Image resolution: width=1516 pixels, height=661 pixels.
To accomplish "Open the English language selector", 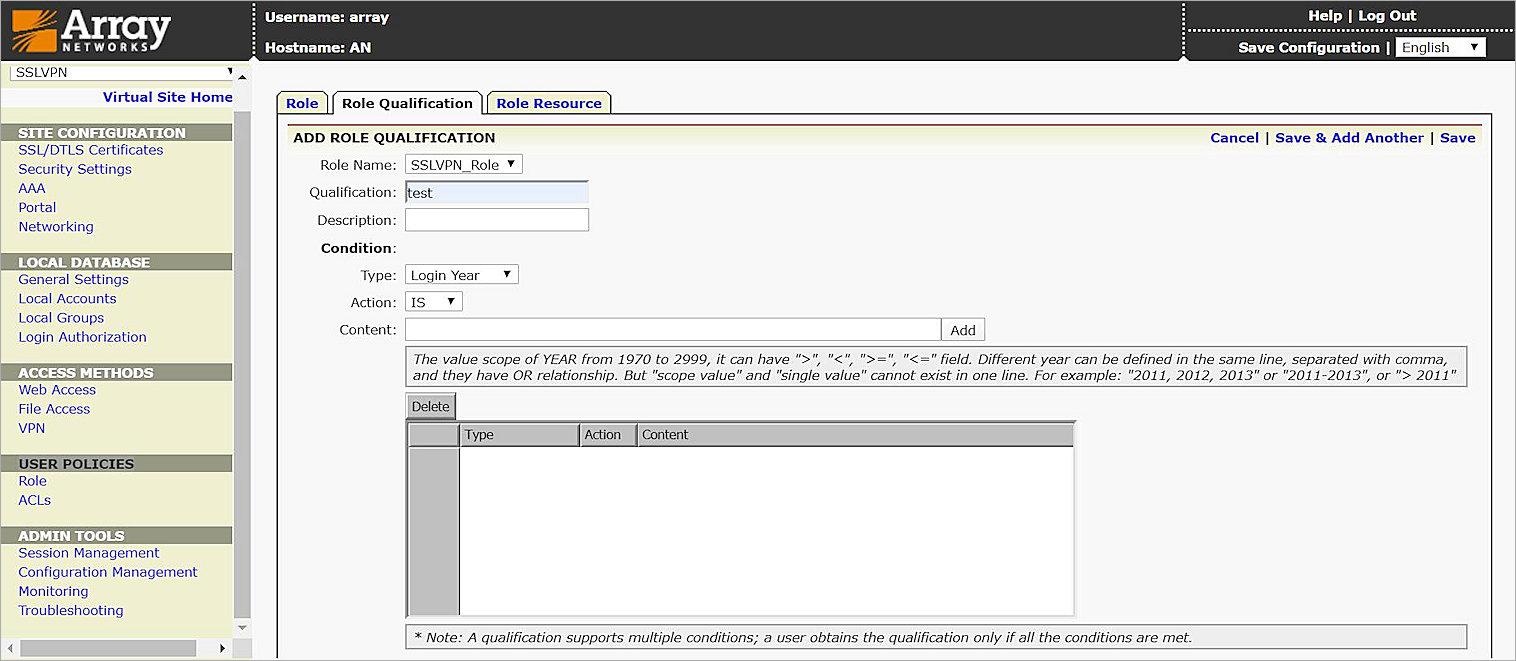I will coord(1439,48).
